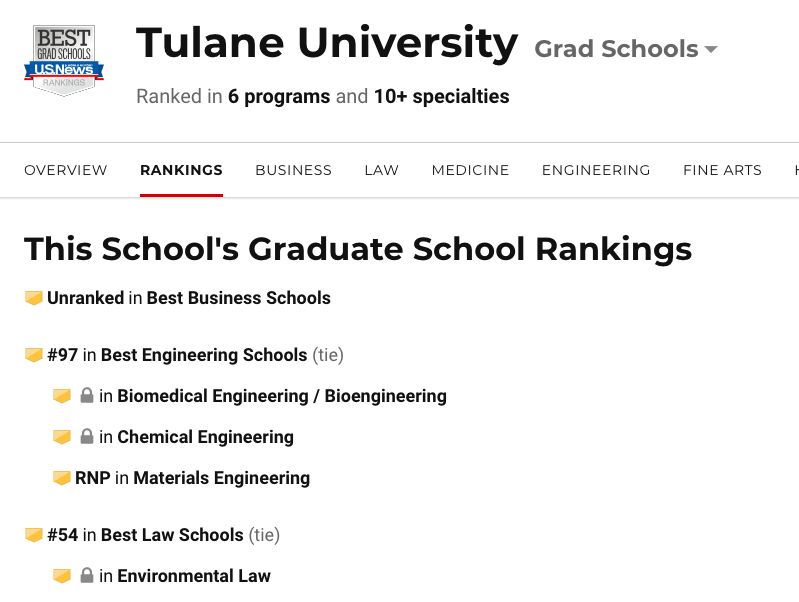Click the lock icon beside Chemical Engineering

[87, 437]
